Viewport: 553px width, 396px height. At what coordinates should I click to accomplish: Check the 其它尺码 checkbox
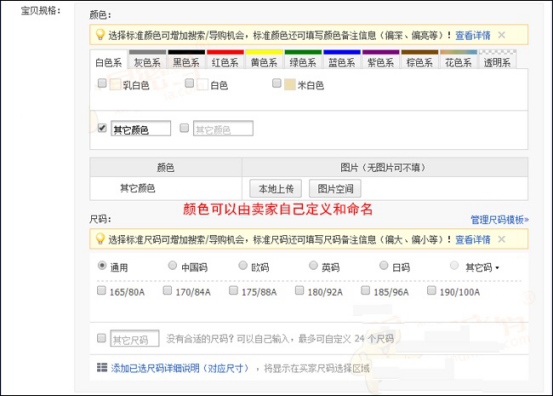pos(101,338)
